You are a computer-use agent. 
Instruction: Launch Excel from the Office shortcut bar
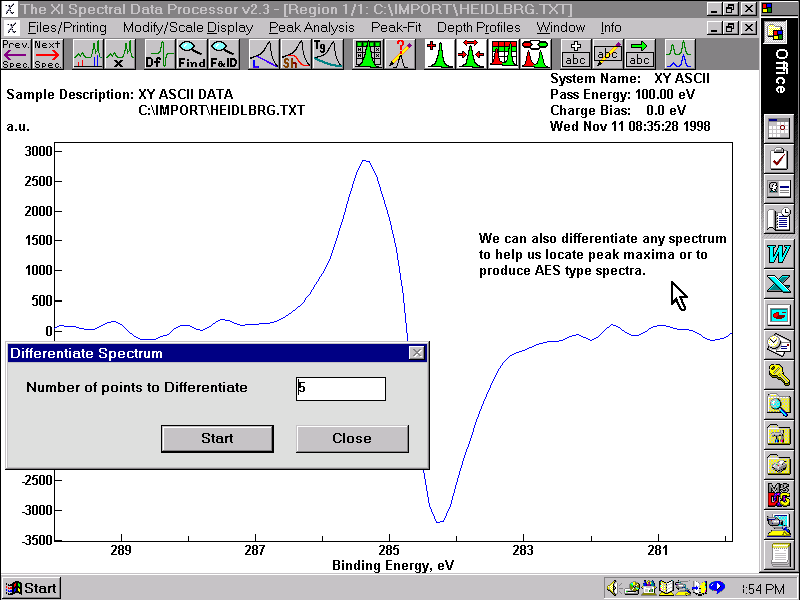(778, 283)
